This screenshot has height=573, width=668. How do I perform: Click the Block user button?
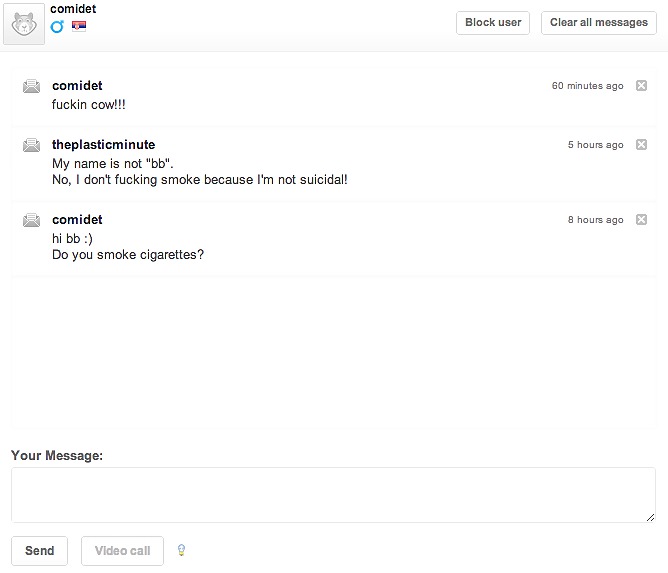click(493, 22)
